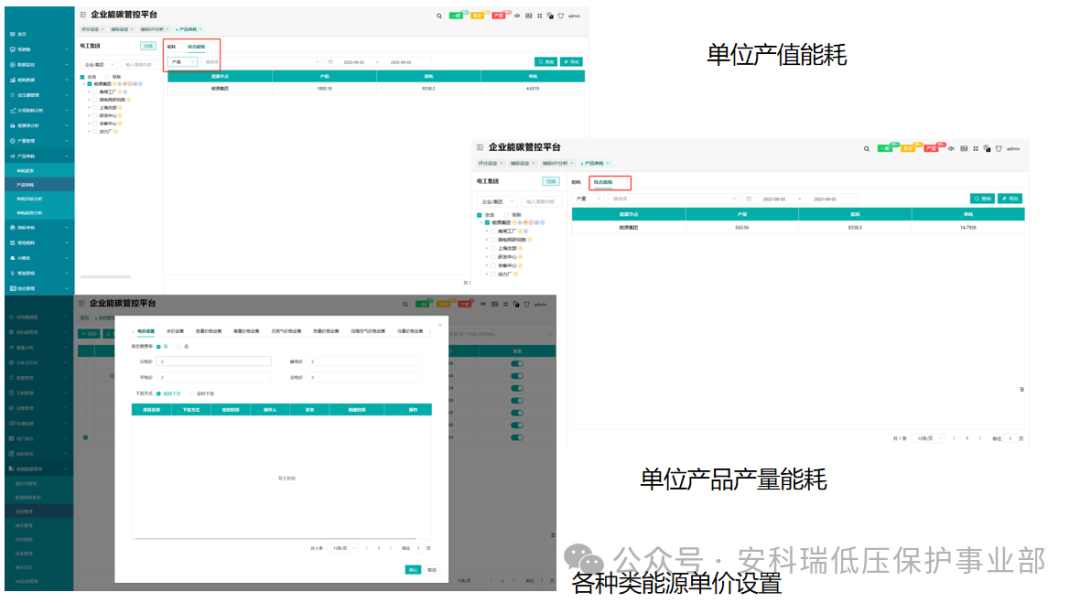The image size is (1080, 603).
Task: Click speaker icon in right window header
Action: pyautogui.click(x=951, y=148)
